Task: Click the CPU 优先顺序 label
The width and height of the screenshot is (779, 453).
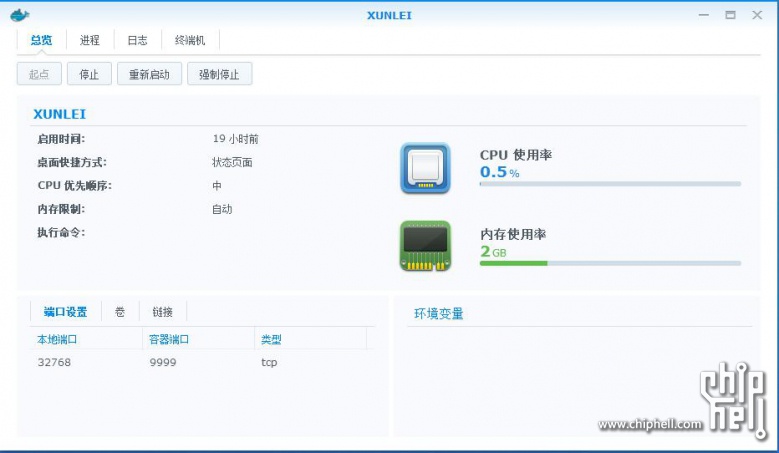Action: [75, 185]
